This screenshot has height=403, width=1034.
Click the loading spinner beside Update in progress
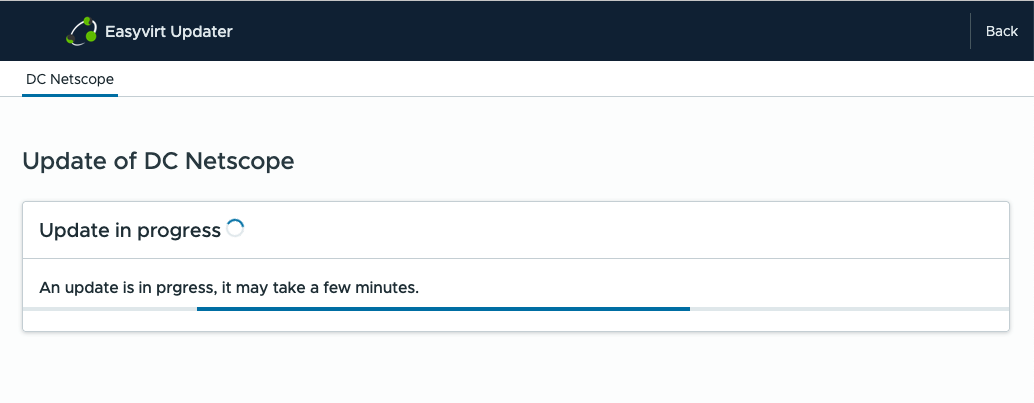click(x=235, y=229)
